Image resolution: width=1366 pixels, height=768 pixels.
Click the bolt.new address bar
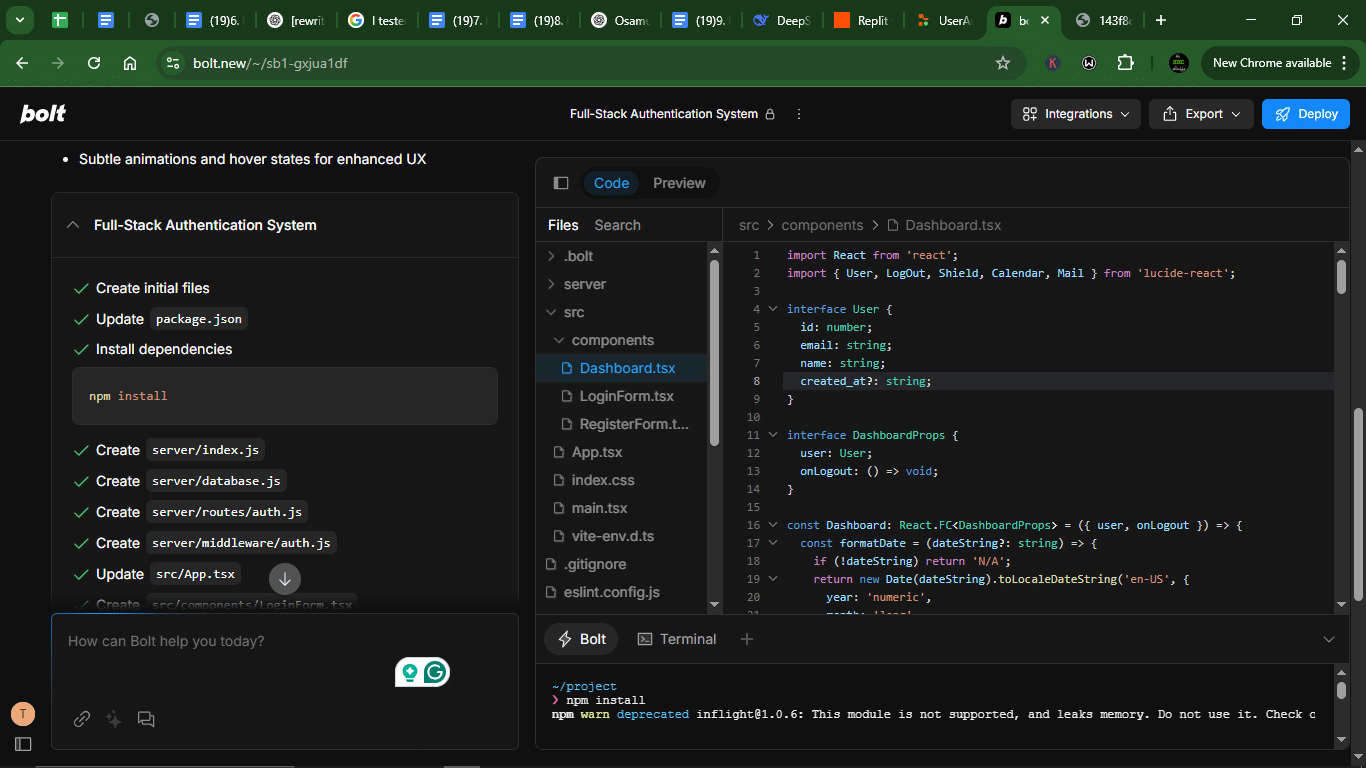coord(590,63)
